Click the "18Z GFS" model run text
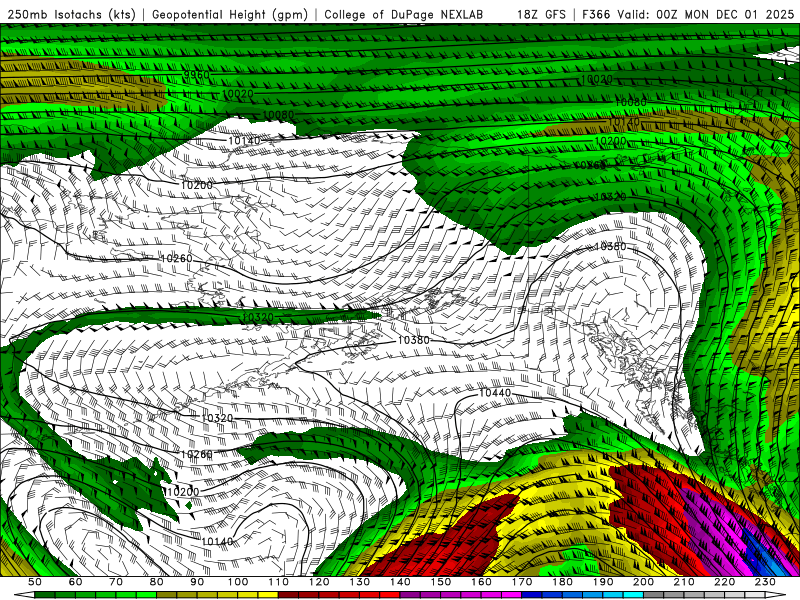Image resolution: width=800 pixels, height=600 pixels. click(x=541, y=15)
